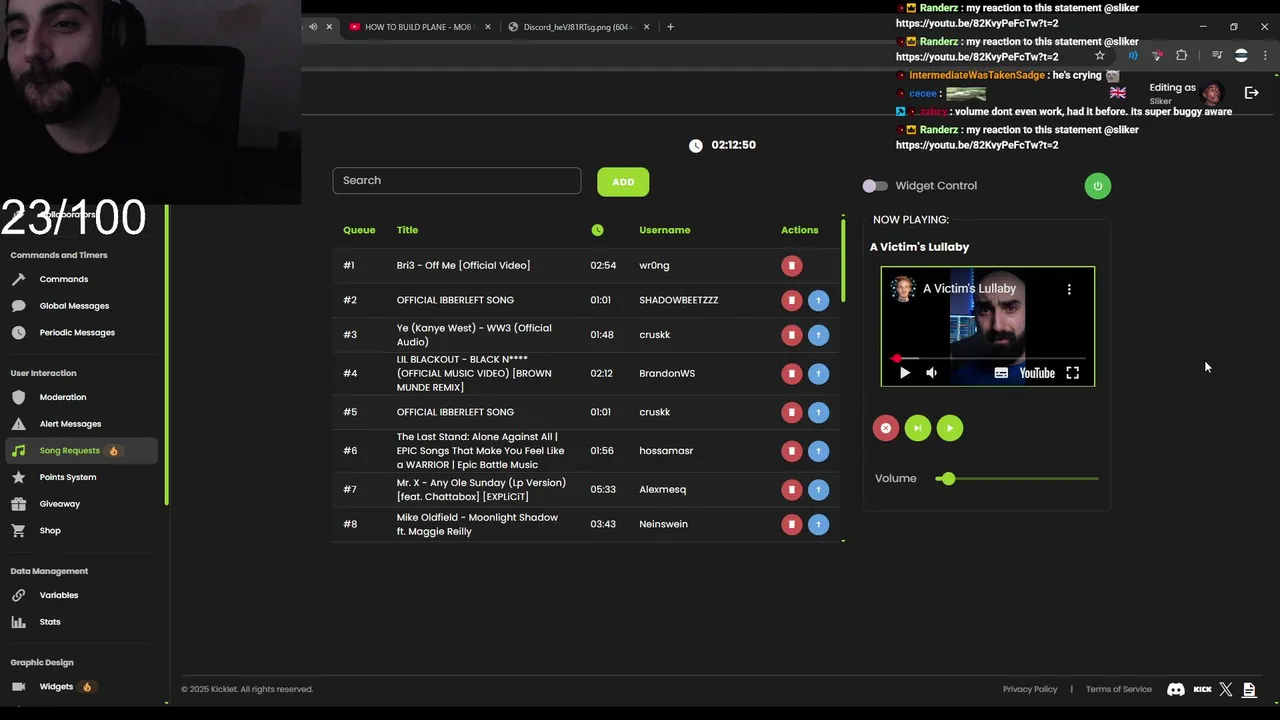The image size is (1280, 720).
Task: Change language via UK flag icon
Action: point(1118,93)
